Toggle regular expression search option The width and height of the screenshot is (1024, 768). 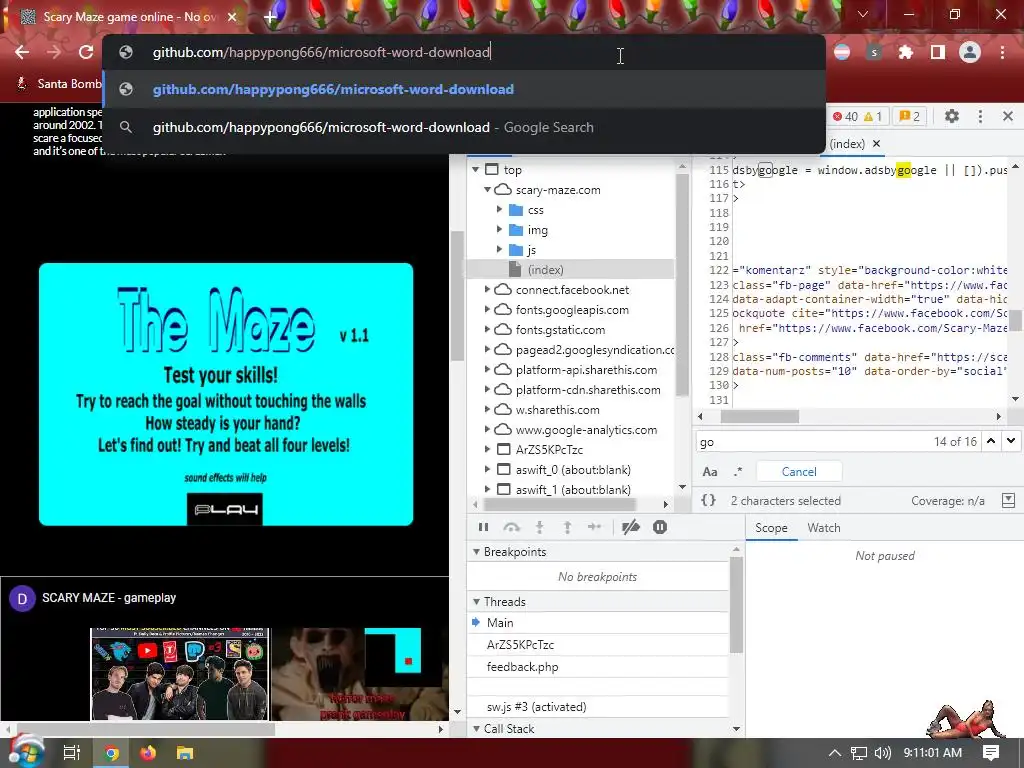point(738,472)
